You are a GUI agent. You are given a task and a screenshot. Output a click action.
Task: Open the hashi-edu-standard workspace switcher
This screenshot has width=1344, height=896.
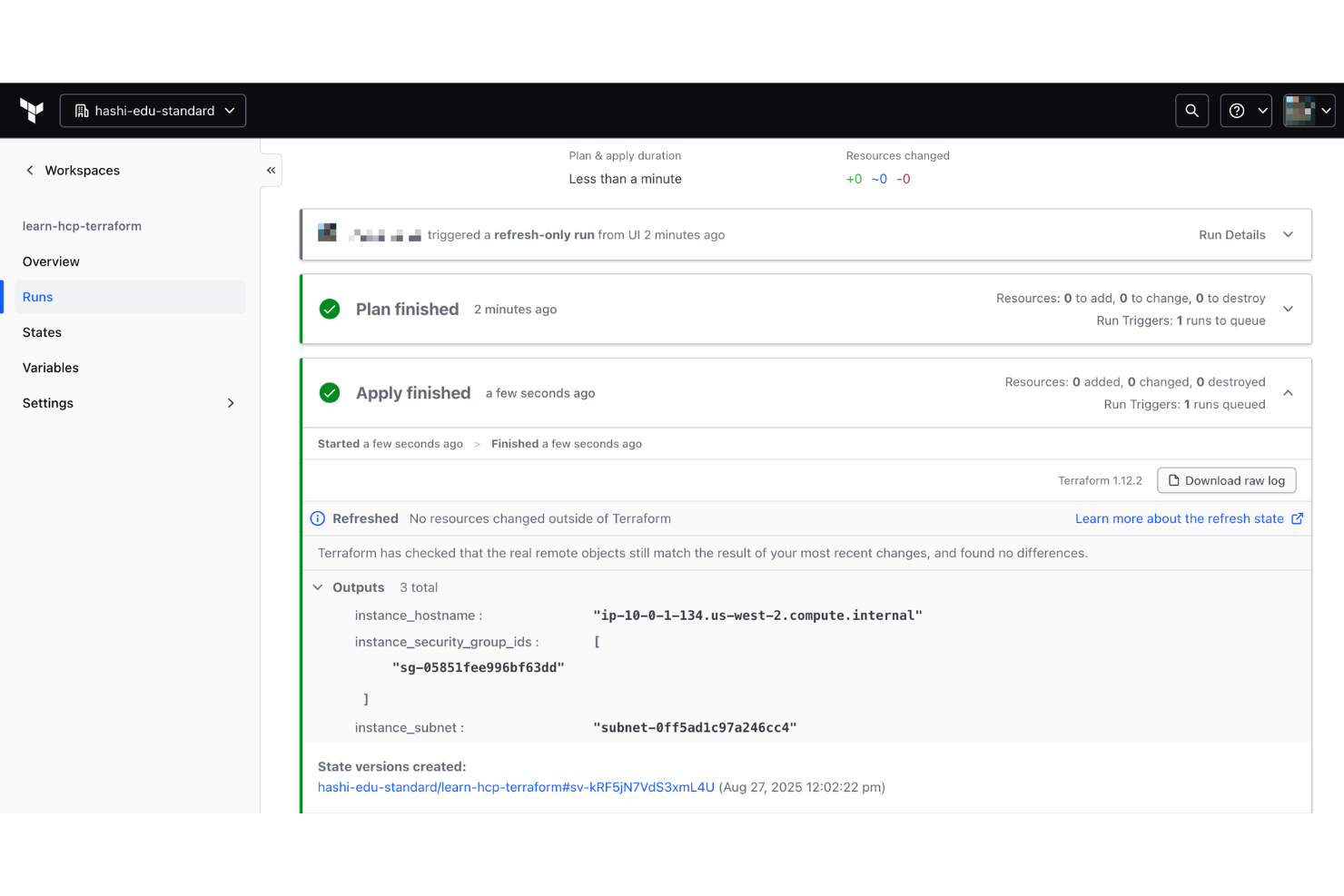(x=152, y=110)
